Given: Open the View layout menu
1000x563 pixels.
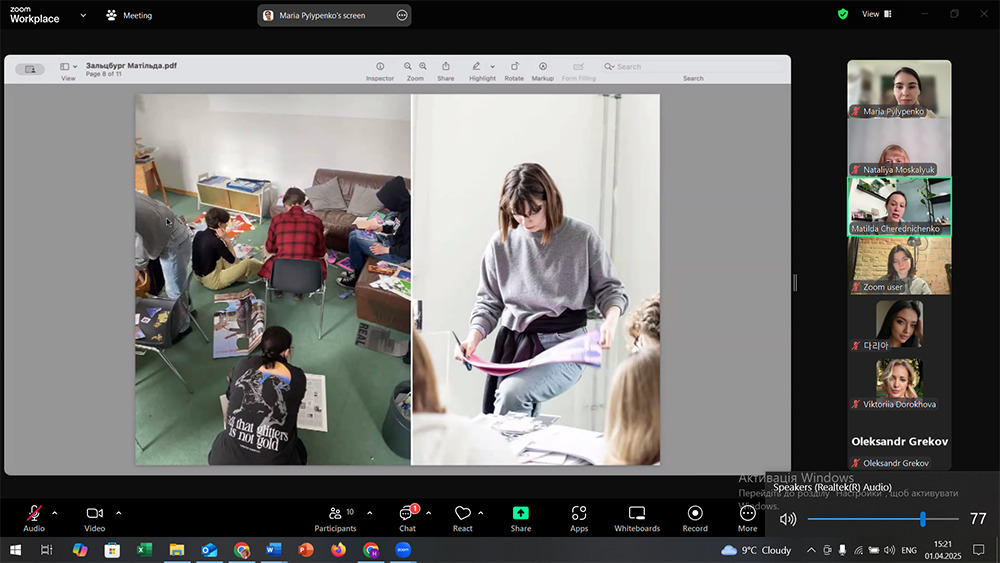Looking at the screenshot, I should [x=877, y=14].
